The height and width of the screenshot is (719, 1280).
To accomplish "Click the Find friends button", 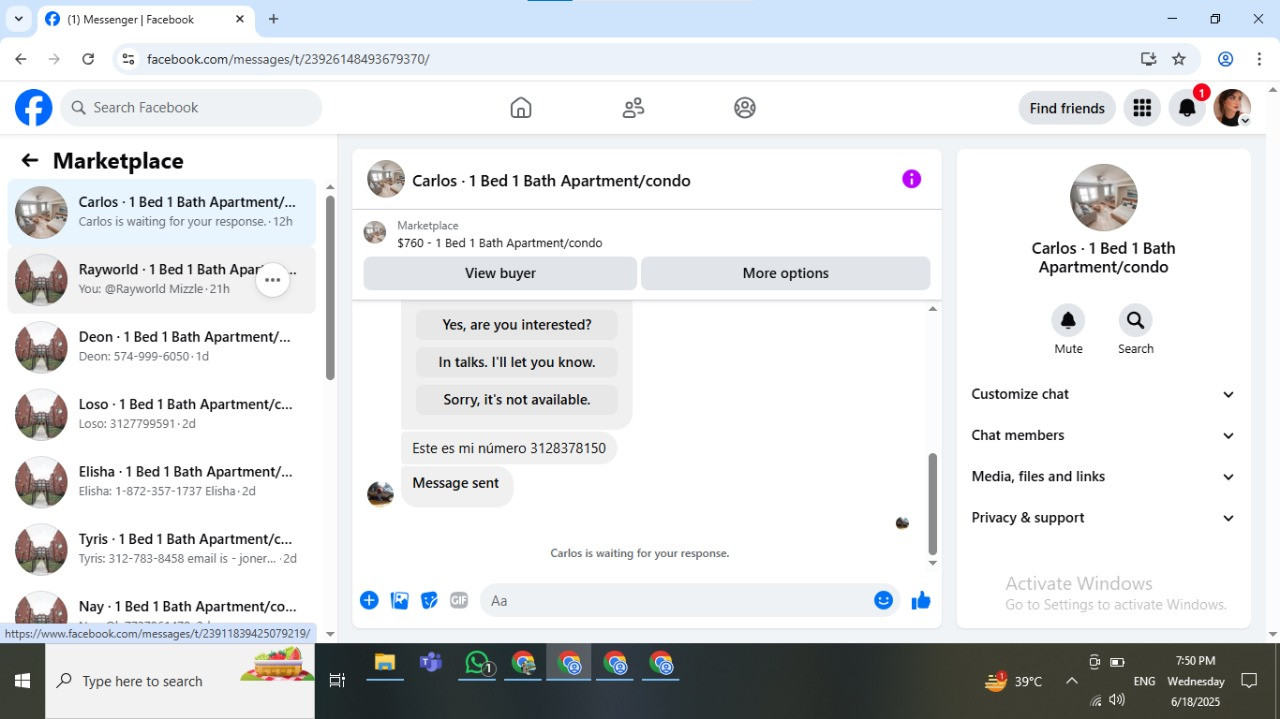I will (1067, 108).
